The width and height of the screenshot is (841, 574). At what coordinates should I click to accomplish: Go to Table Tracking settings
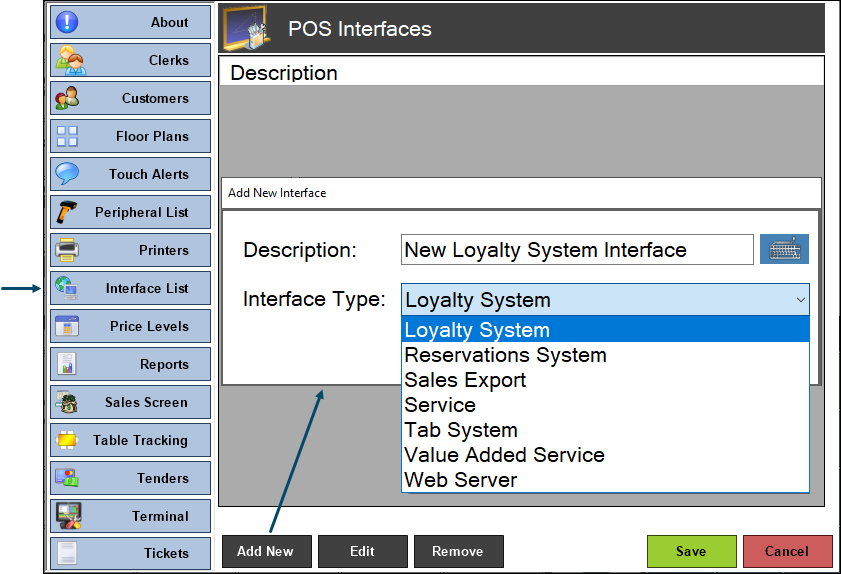click(x=130, y=440)
